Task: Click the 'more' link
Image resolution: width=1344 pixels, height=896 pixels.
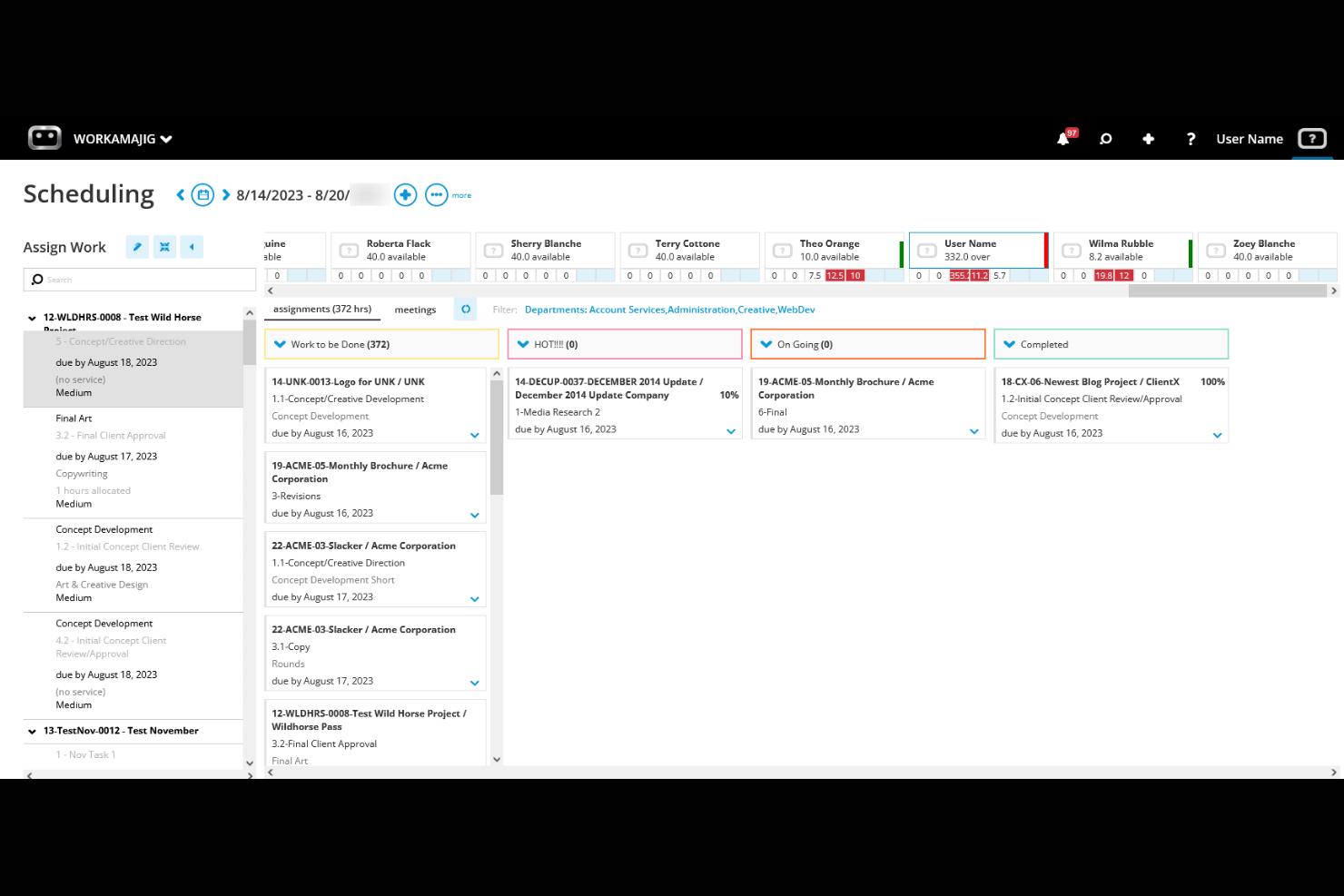Action: point(461,195)
